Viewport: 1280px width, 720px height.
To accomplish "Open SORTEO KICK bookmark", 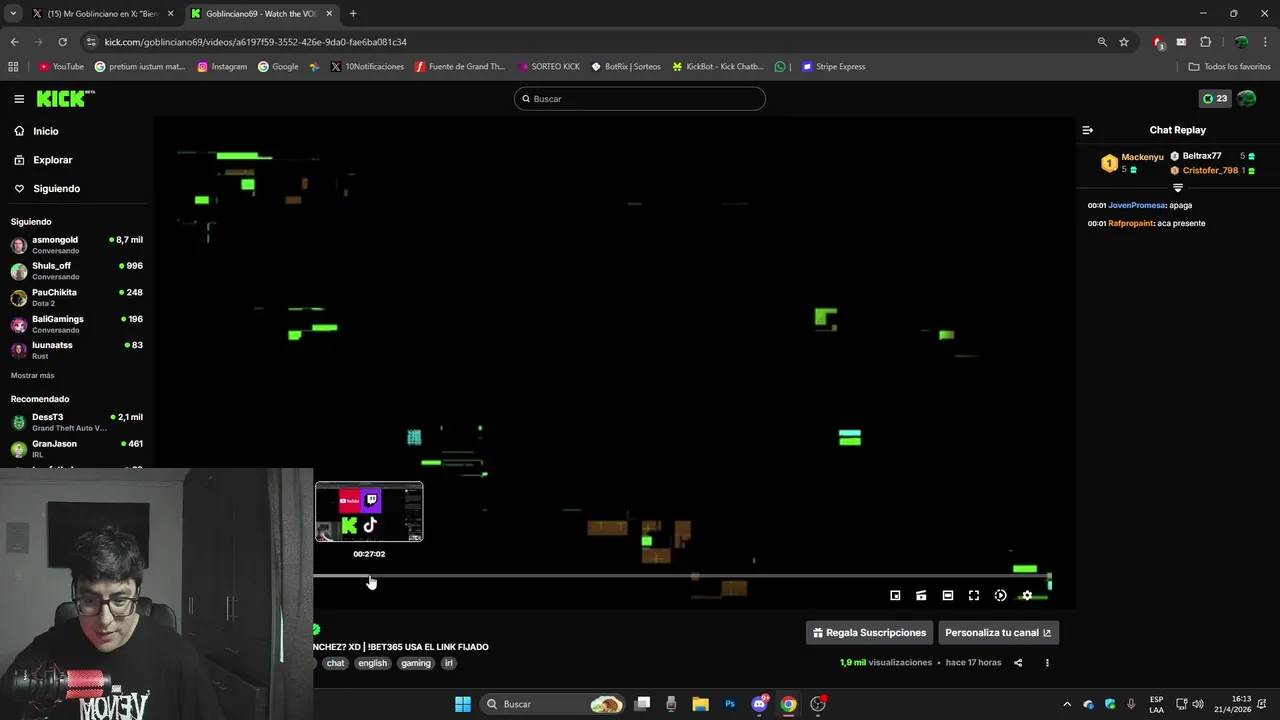I will click(x=549, y=67).
